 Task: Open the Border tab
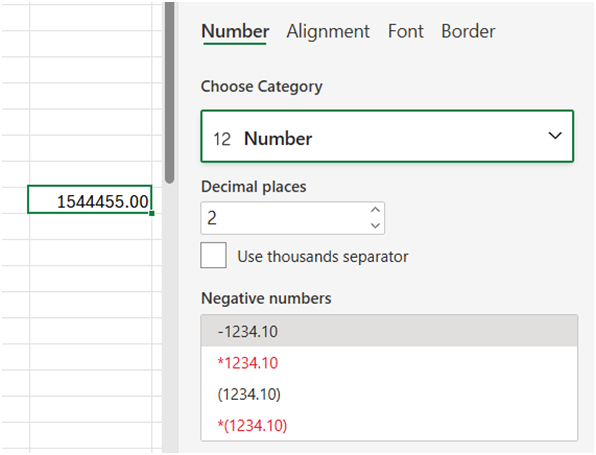click(x=468, y=31)
